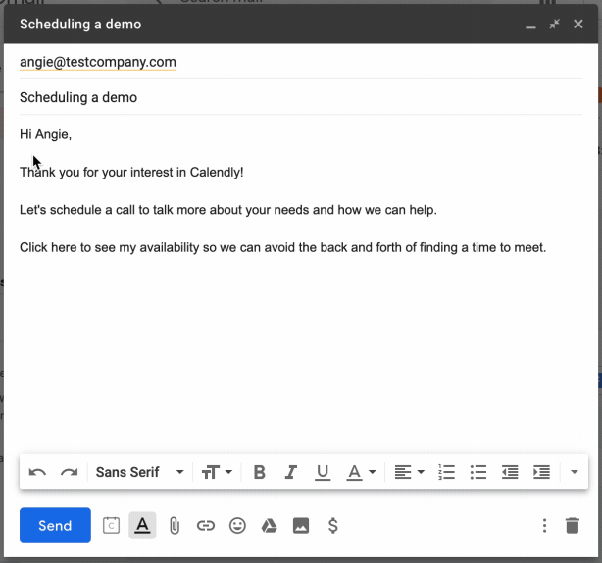Redo the last edit
Image resolution: width=602 pixels, height=563 pixels.
tap(69, 472)
